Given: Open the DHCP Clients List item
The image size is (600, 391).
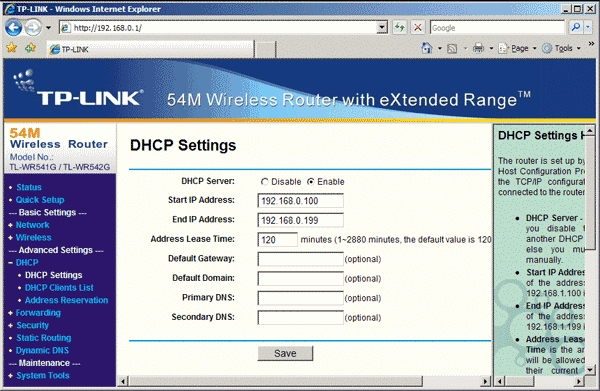Looking at the screenshot, I should pos(59,288).
